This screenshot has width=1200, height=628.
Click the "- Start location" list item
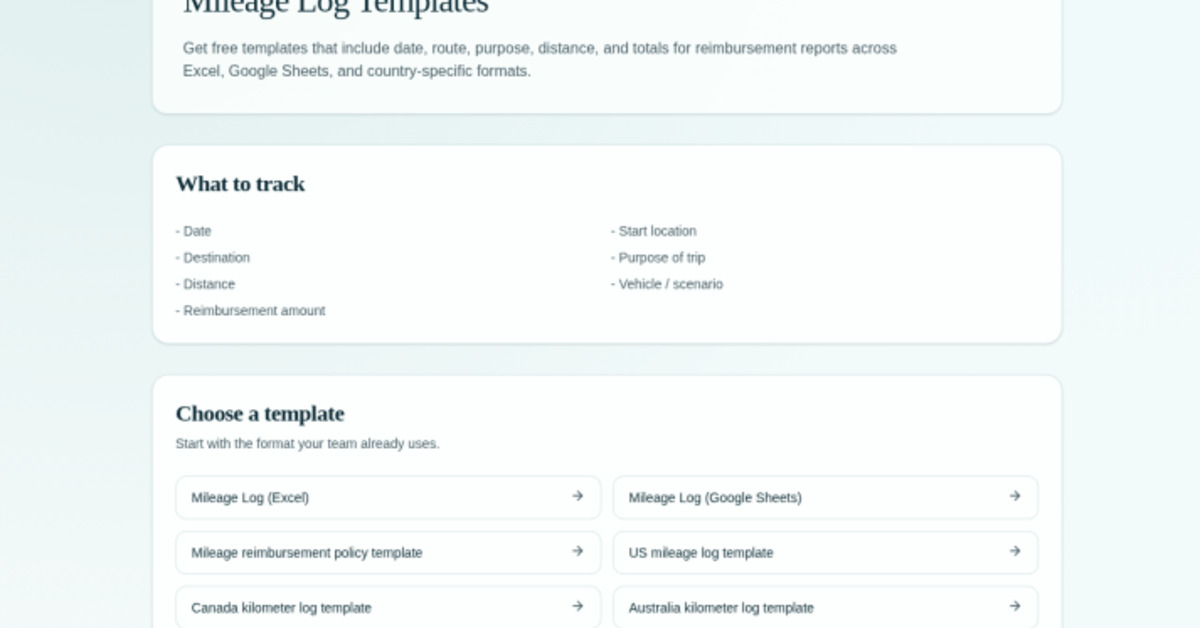pos(654,231)
